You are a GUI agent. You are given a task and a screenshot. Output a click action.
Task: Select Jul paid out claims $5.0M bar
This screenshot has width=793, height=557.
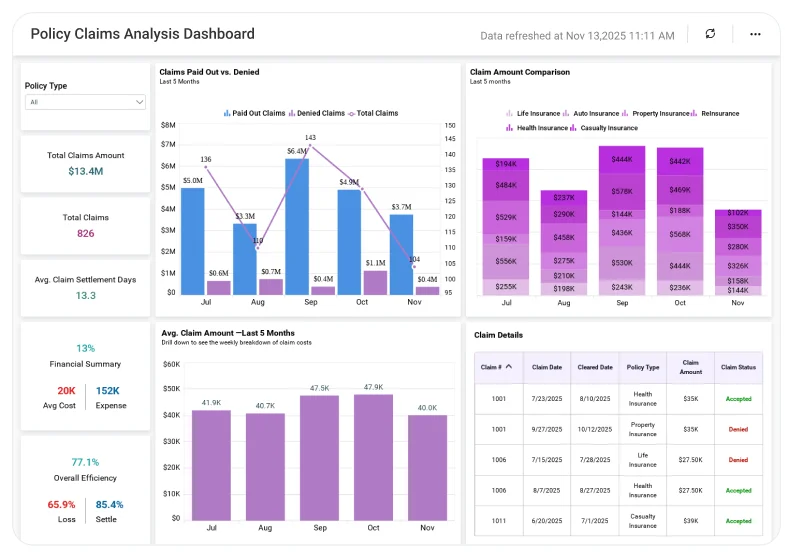[193, 241]
